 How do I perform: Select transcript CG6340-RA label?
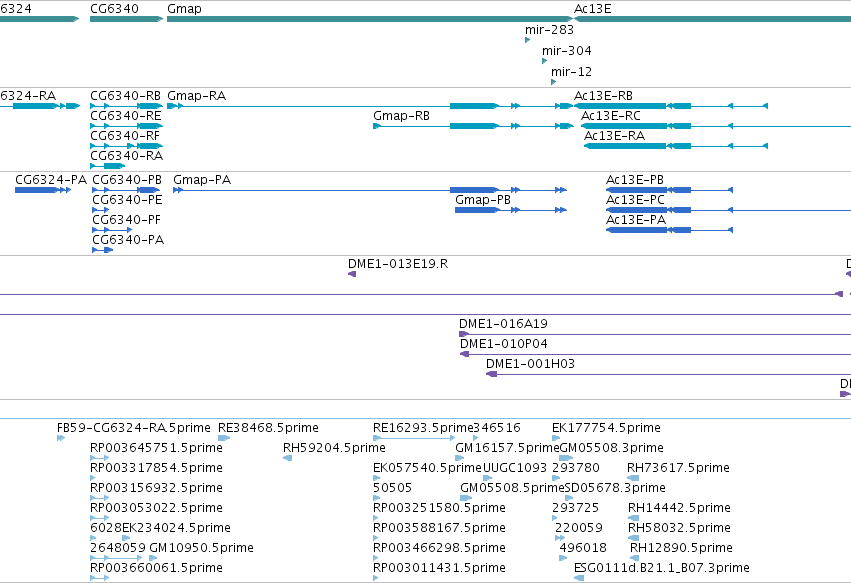tap(126, 156)
